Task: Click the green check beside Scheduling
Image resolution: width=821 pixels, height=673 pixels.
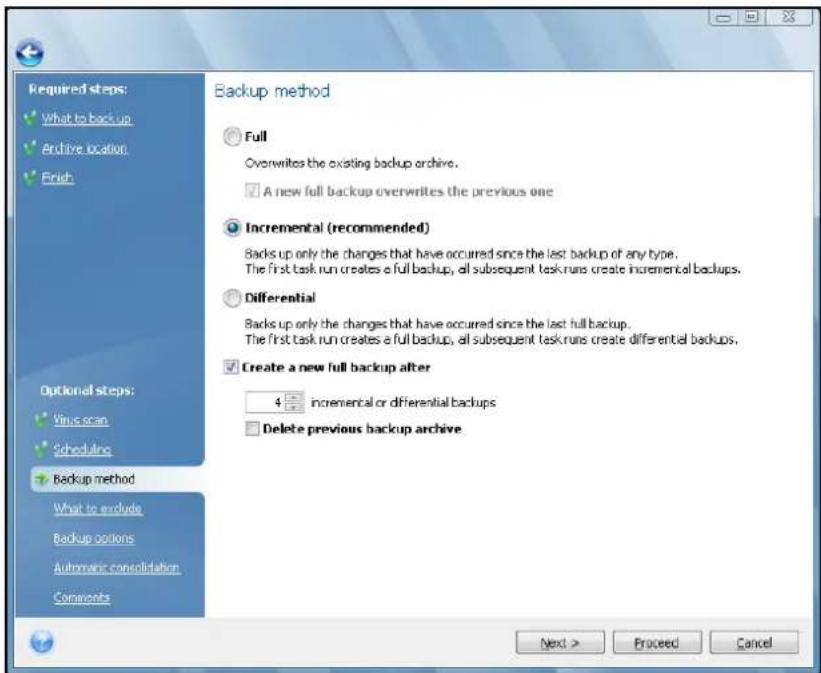Action: [41, 449]
